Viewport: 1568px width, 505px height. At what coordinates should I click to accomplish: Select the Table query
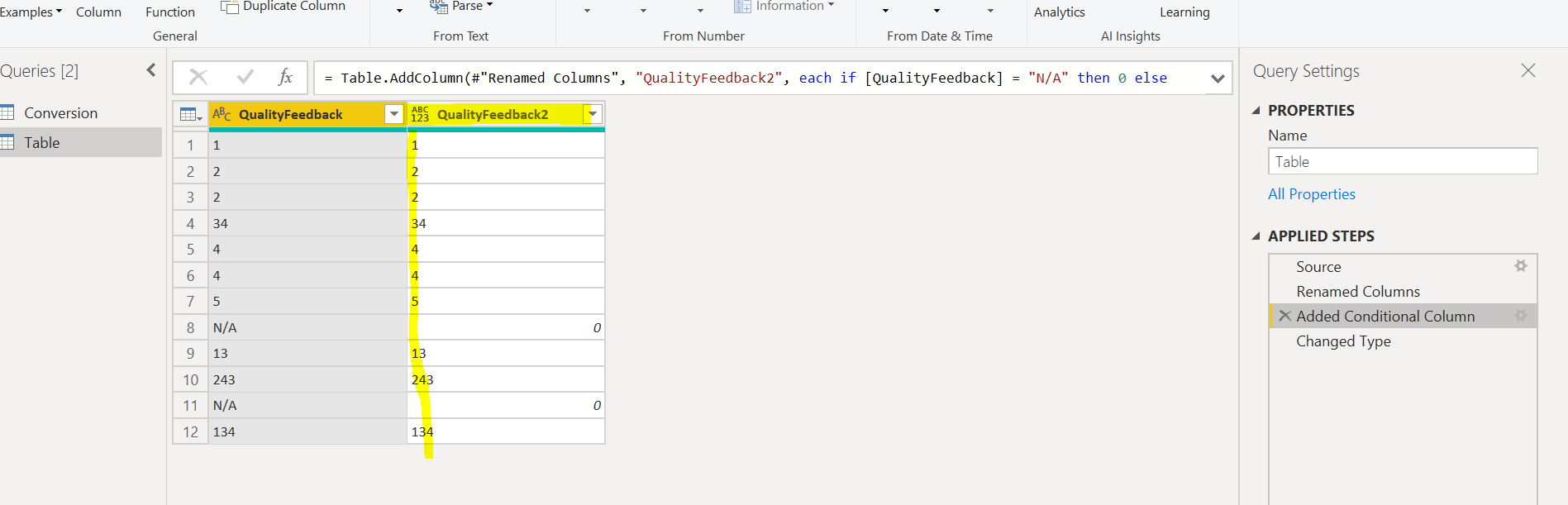(x=81, y=142)
